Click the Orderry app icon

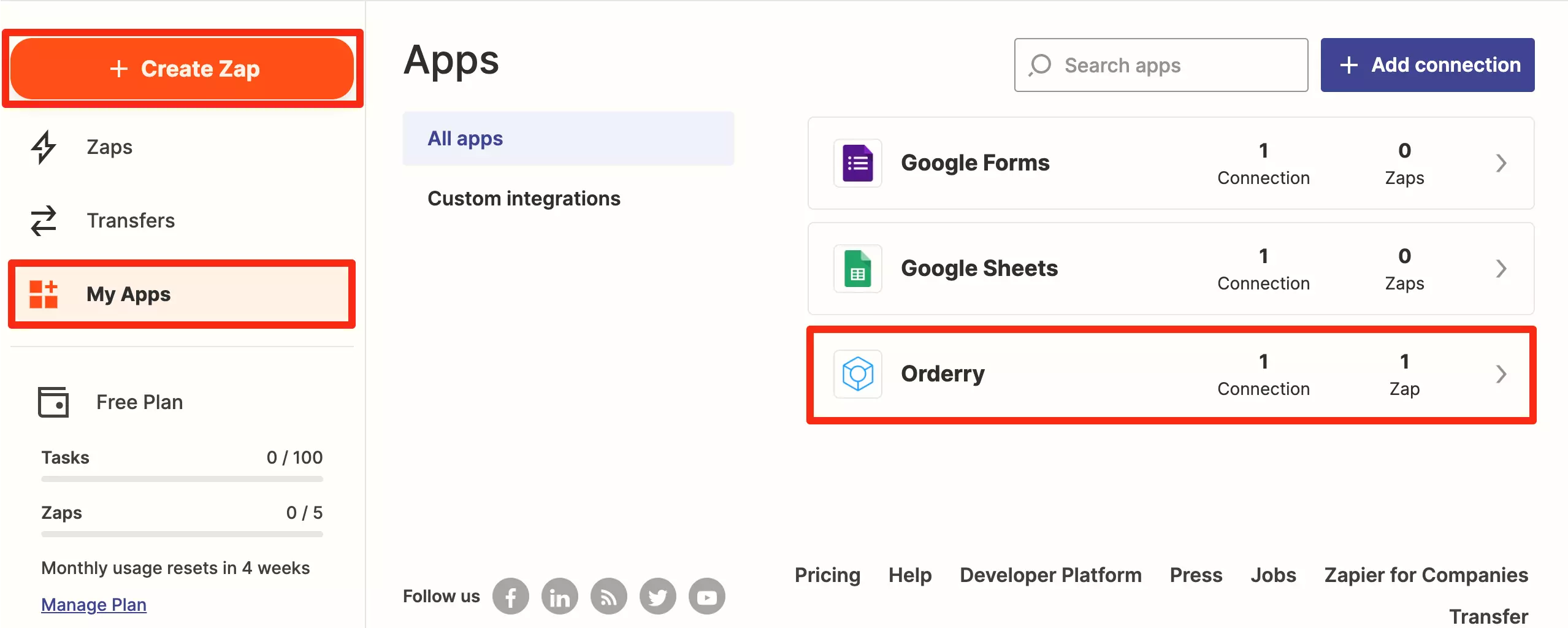click(x=858, y=374)
